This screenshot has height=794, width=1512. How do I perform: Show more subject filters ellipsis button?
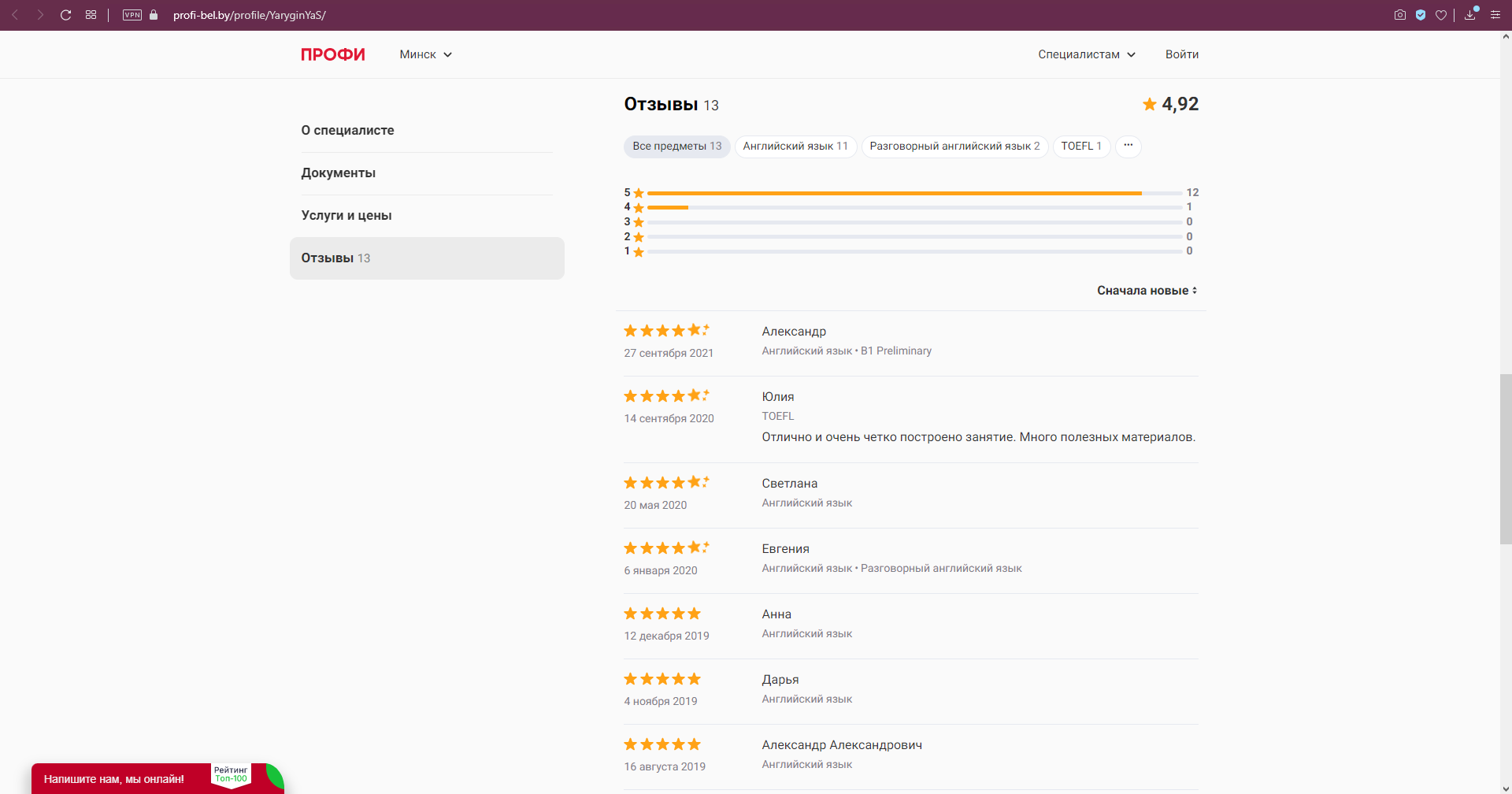point(1128,147)
